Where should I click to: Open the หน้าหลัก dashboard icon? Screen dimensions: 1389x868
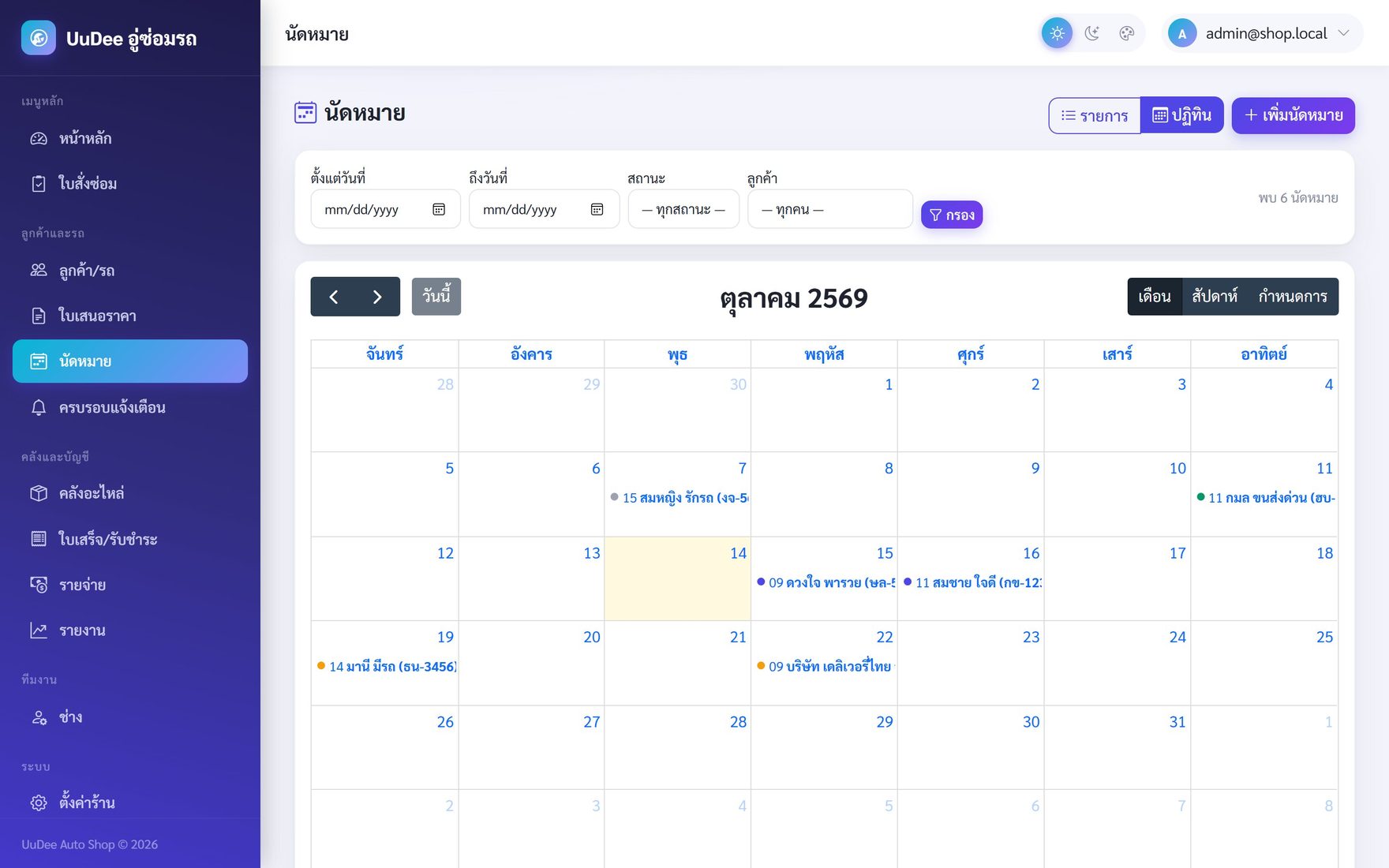(39, 139)
